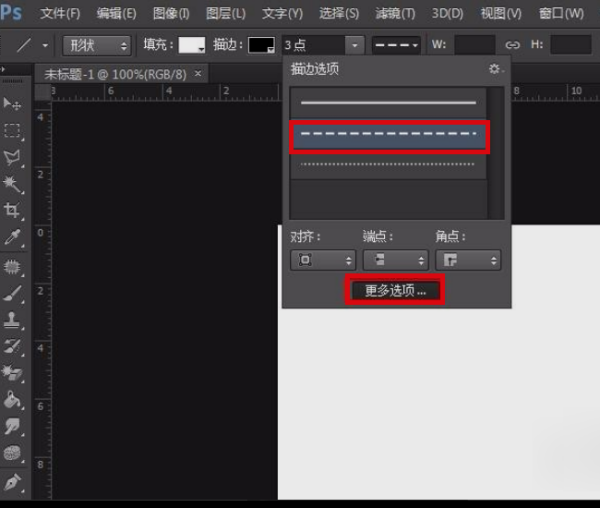Viewport: 600px width, 508px height.
Task: Open the 描边 stroke color swatch
Action: [261, 45]
